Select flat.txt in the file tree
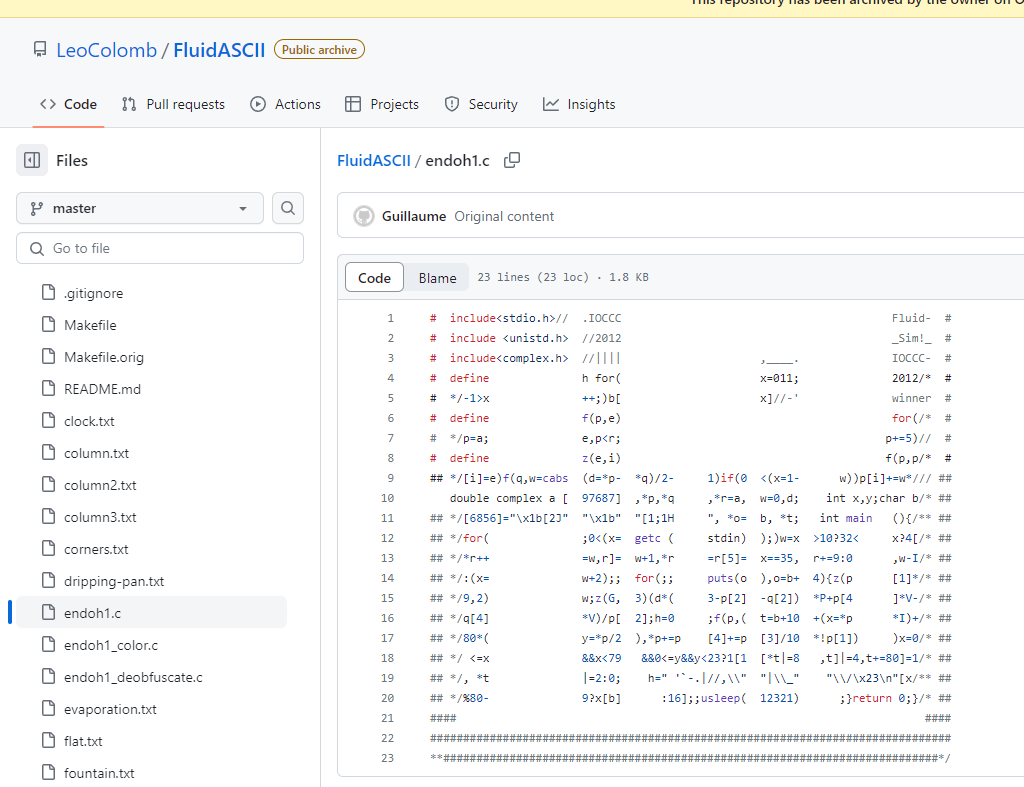The image size is (1024, 787). click(83, 741)
